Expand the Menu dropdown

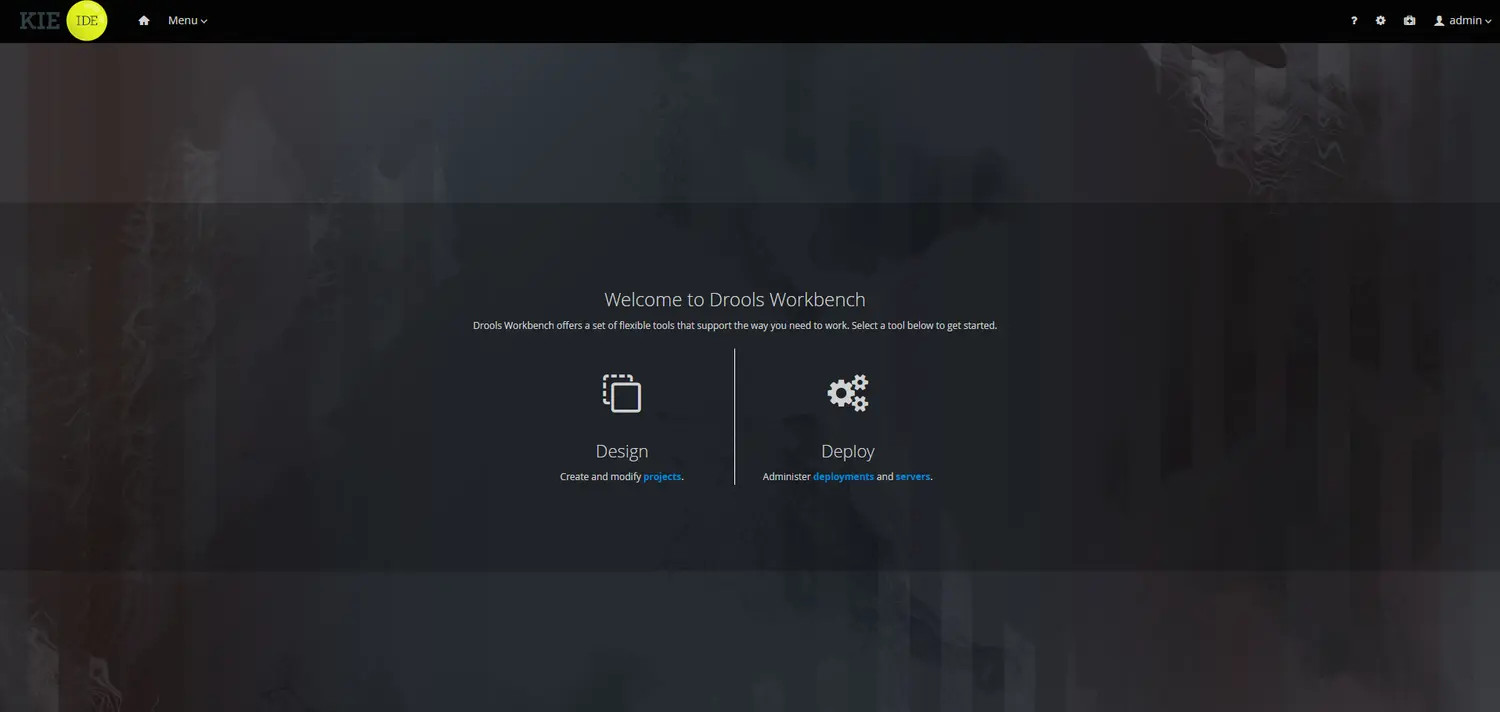tap(187, 21)
